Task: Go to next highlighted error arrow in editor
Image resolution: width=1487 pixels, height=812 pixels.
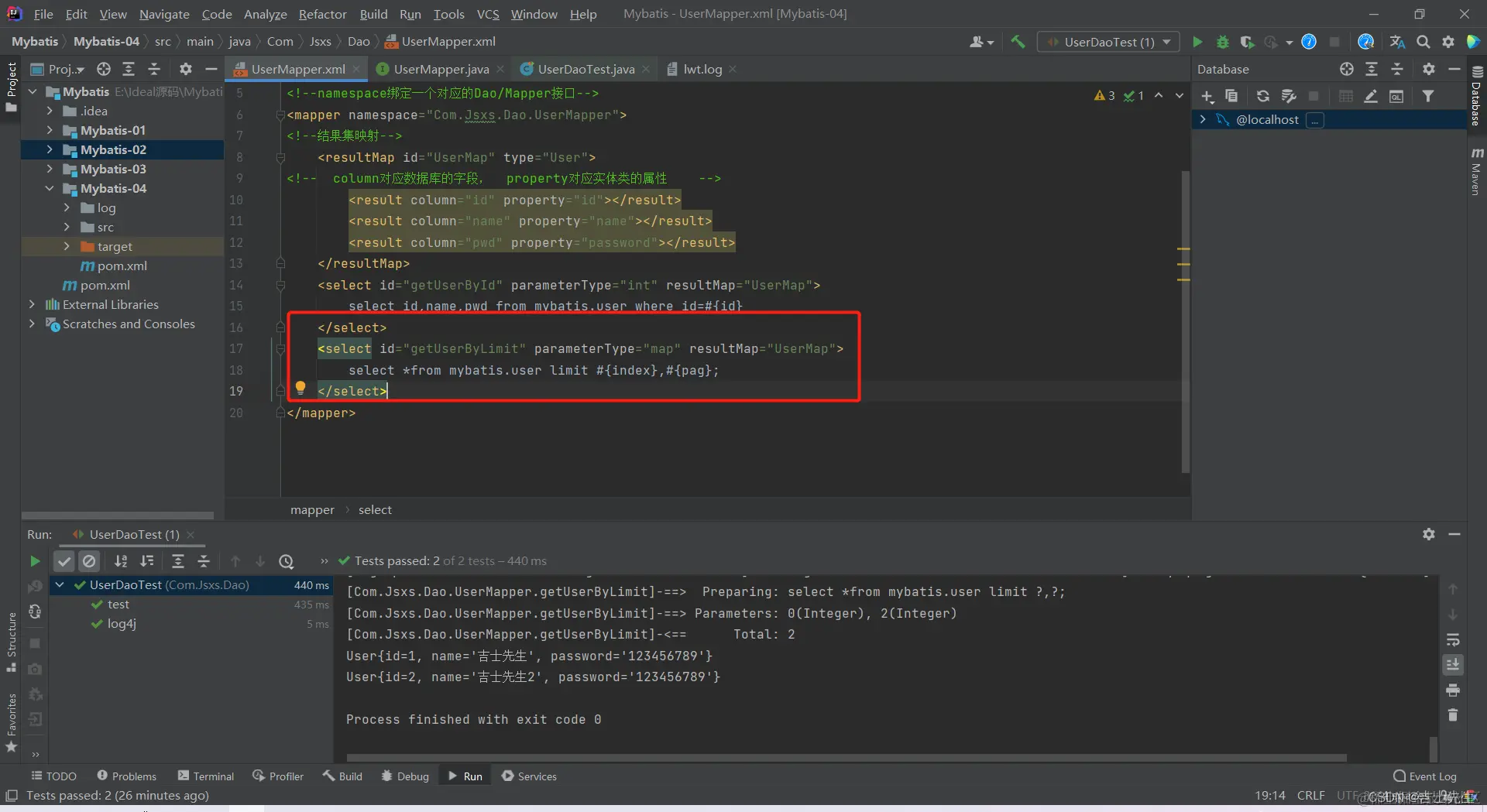Action: [1180, 95]
